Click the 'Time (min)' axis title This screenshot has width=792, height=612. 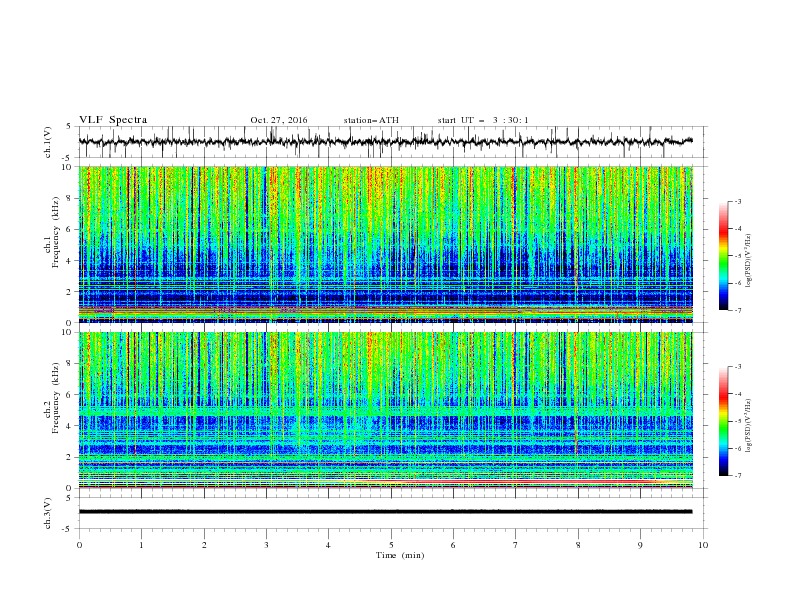coord(400,555)
